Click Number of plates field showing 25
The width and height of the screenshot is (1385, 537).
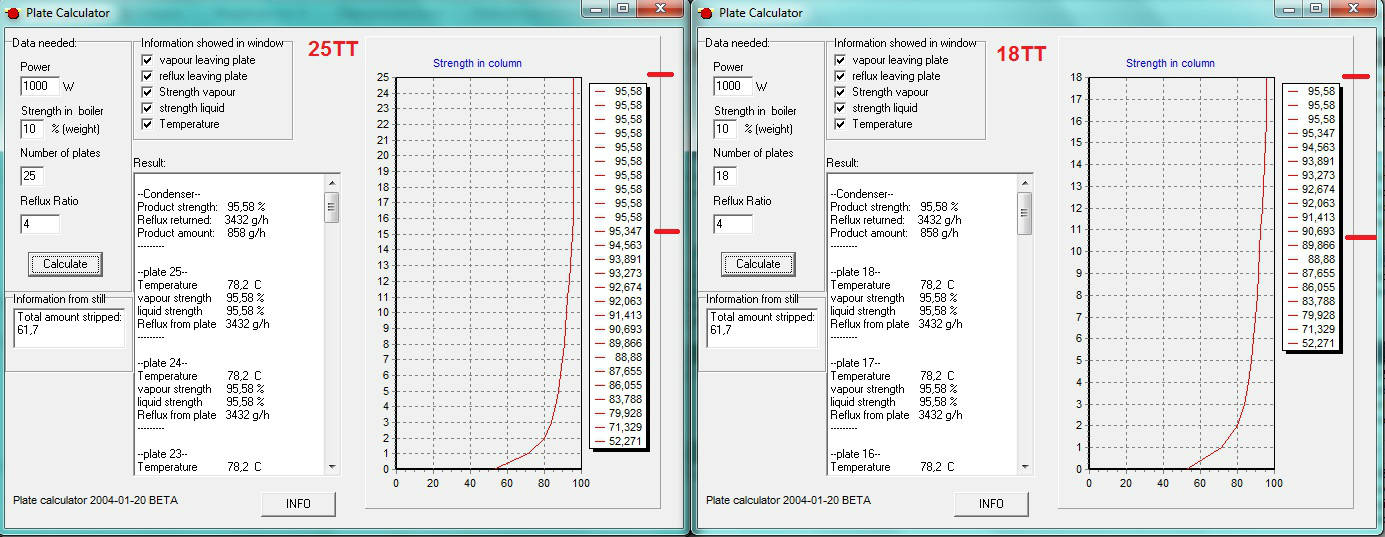pos(32,176)
